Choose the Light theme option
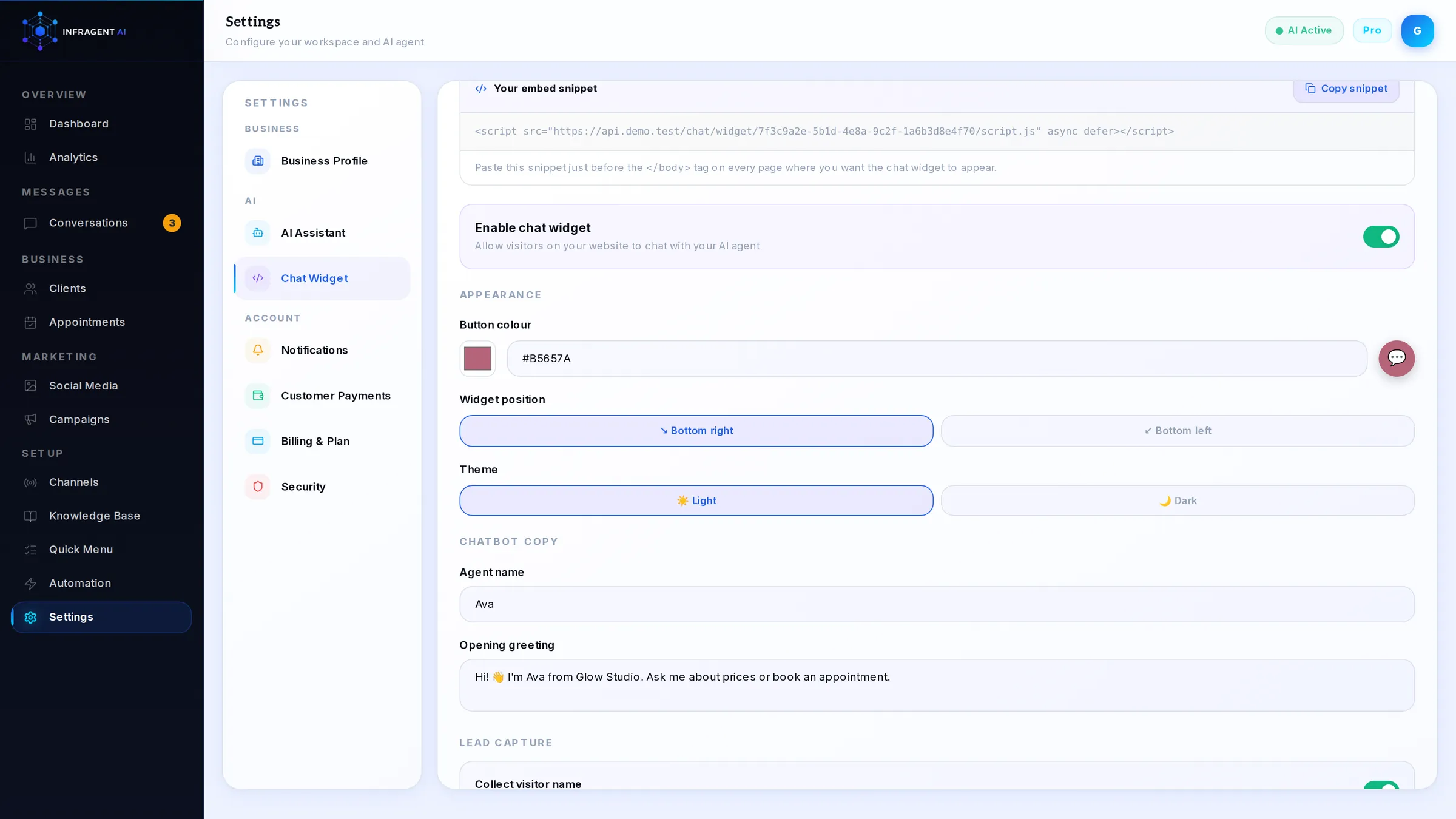Screen dimensions: 1456x819 [696, 500]
